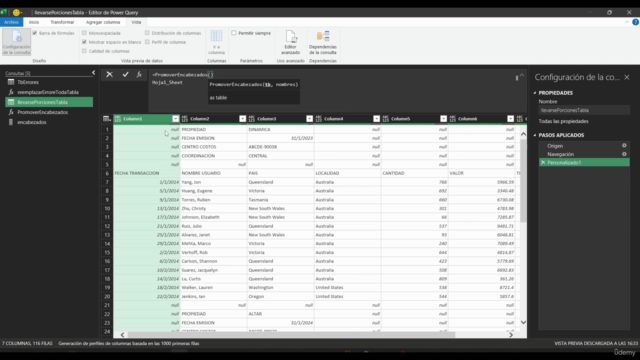Screen dimensions: 640x360
Task: Toggle Calidad de columnas checkbox
Action: tap(84, 51)
